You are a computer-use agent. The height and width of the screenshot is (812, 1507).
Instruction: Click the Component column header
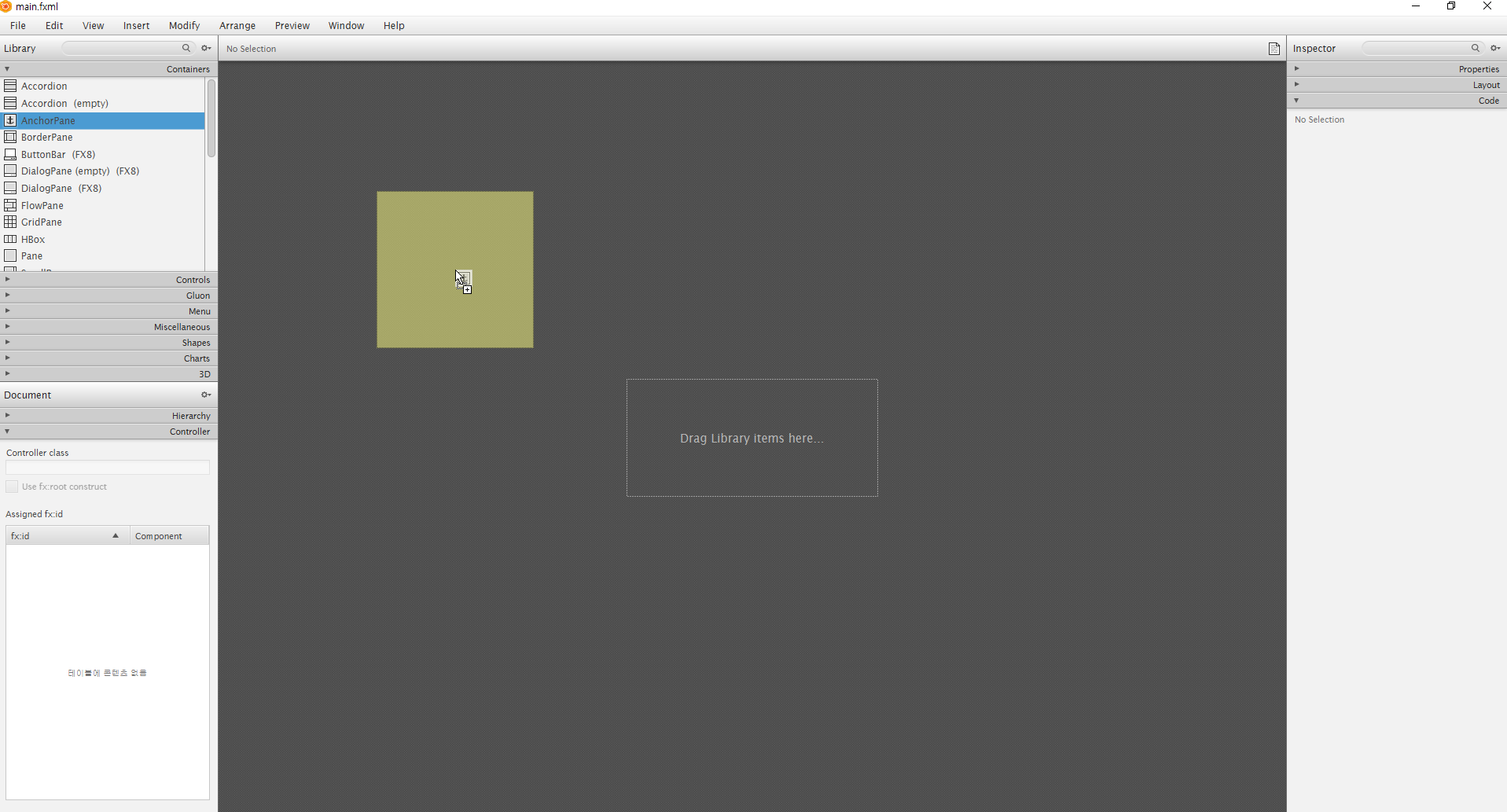pyautogui.click(x=169, y=535)
